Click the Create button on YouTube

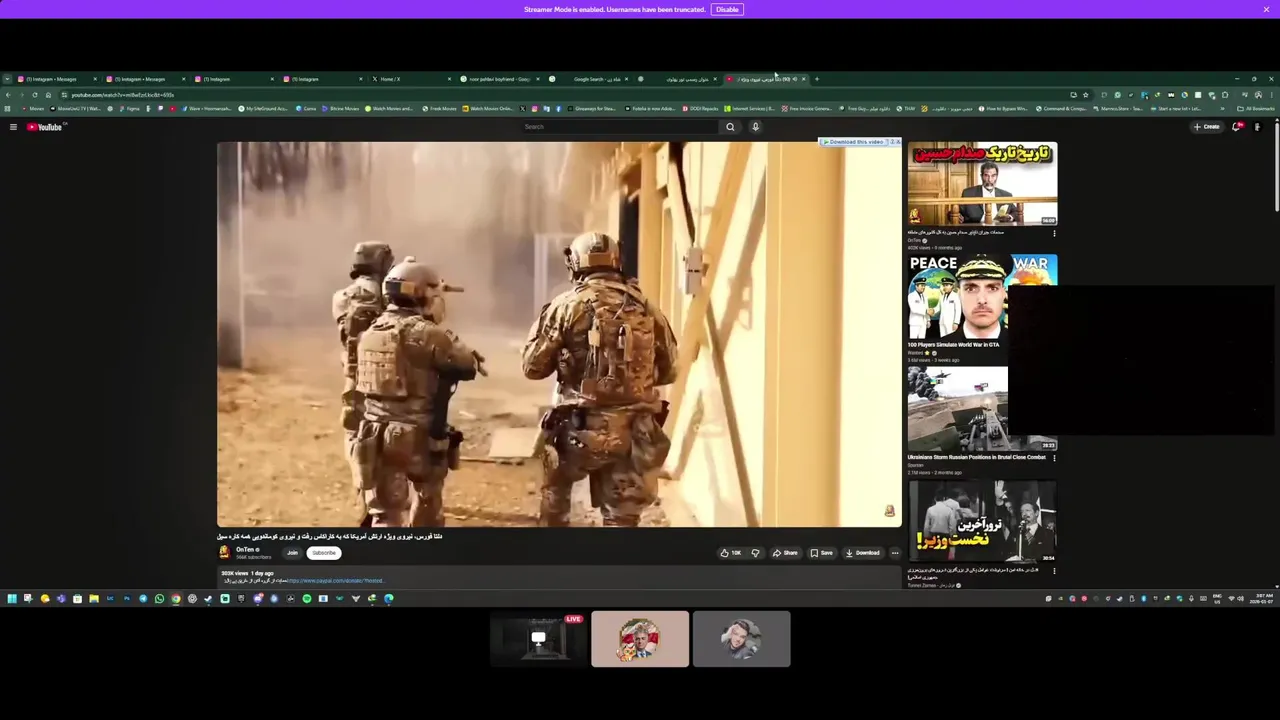(1207, 127)
